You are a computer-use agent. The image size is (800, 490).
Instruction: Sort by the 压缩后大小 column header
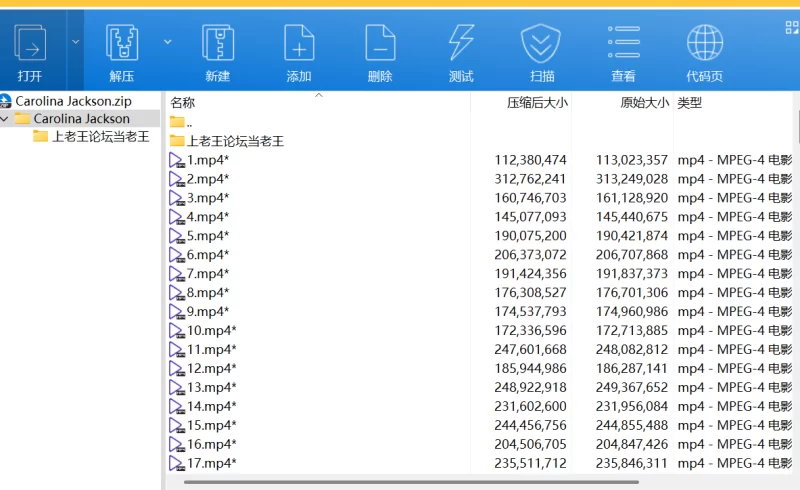point(537,103)
